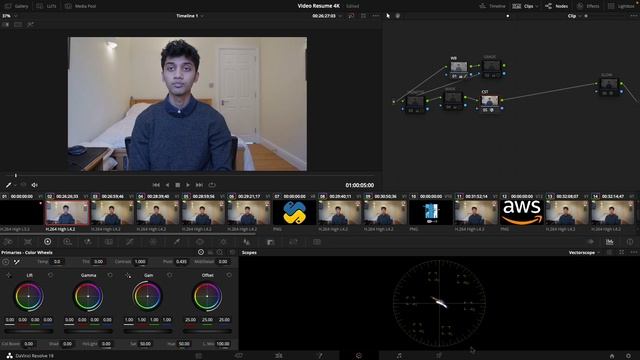This screenshot has height=360, width=640.
Task: Show the Timeline panel button
Action: point(492,6)
